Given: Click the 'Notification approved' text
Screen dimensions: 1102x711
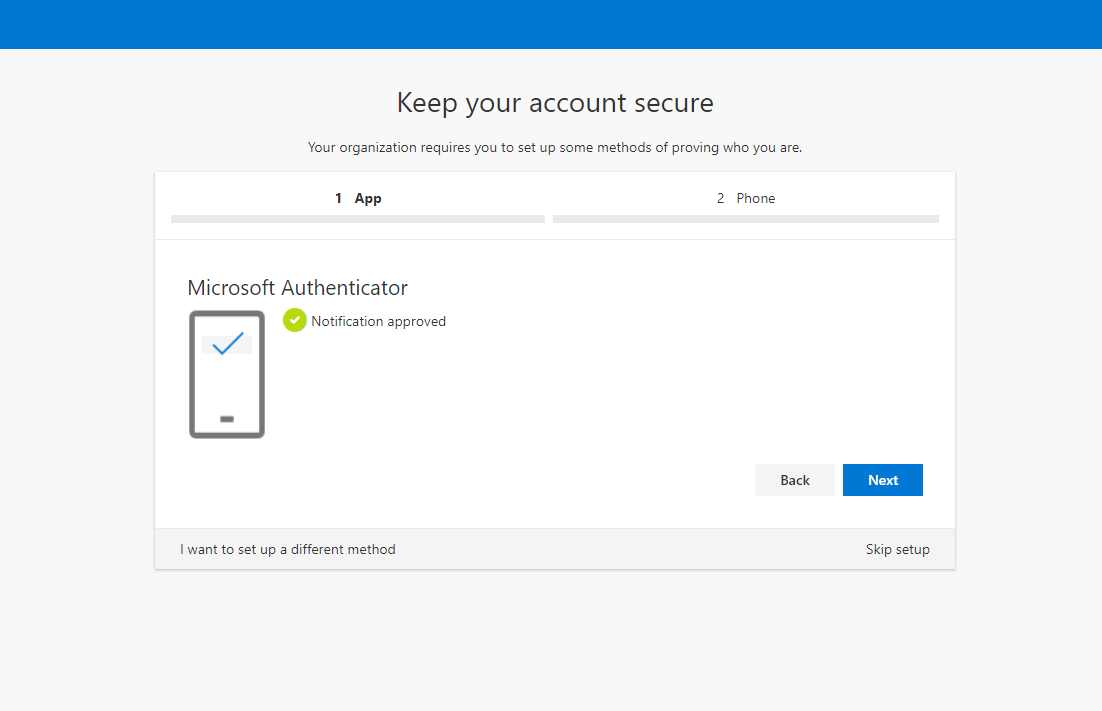Looking at the screenshot, I should 378,321.
